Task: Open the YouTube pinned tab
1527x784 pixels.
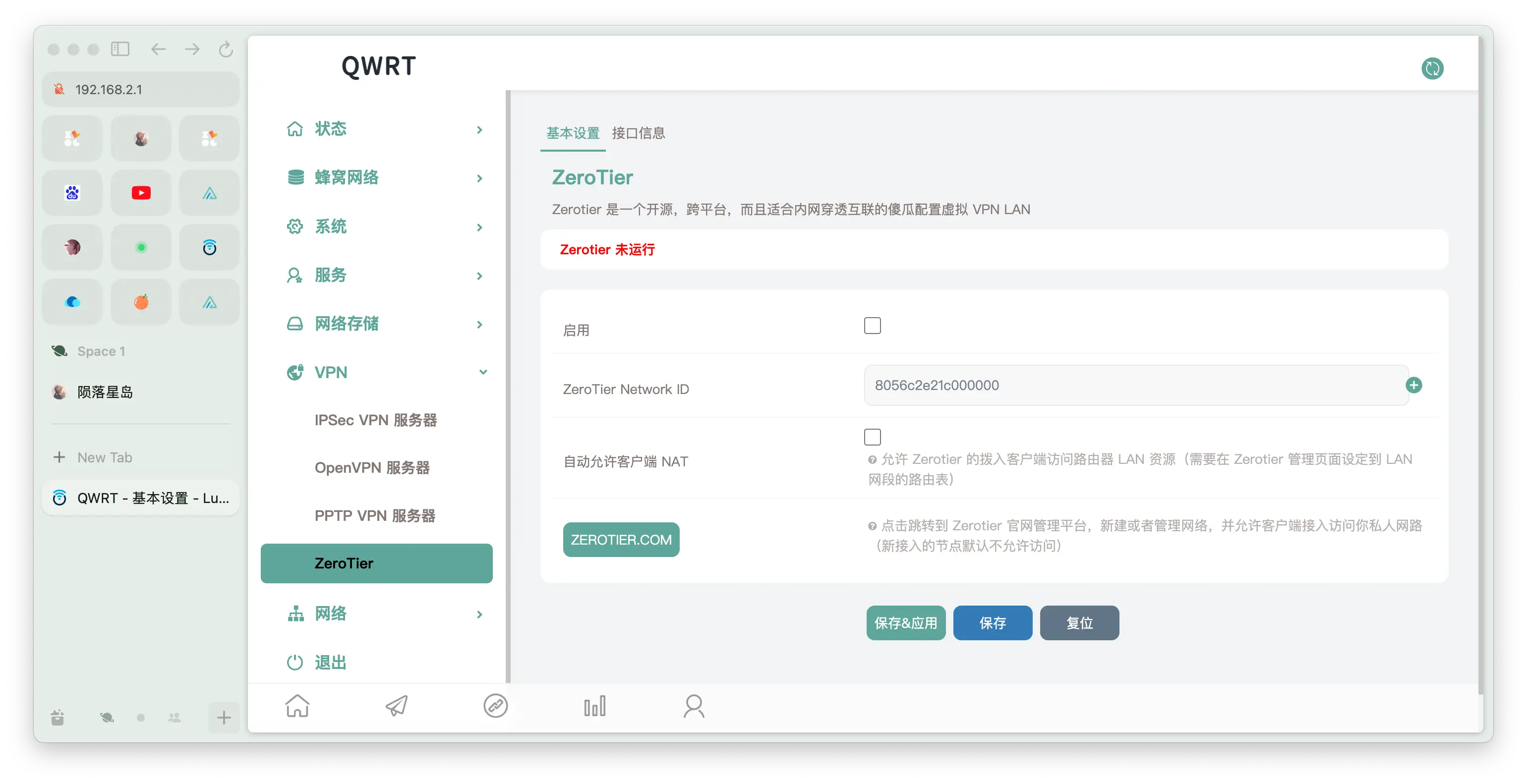Action: point(141,193)
